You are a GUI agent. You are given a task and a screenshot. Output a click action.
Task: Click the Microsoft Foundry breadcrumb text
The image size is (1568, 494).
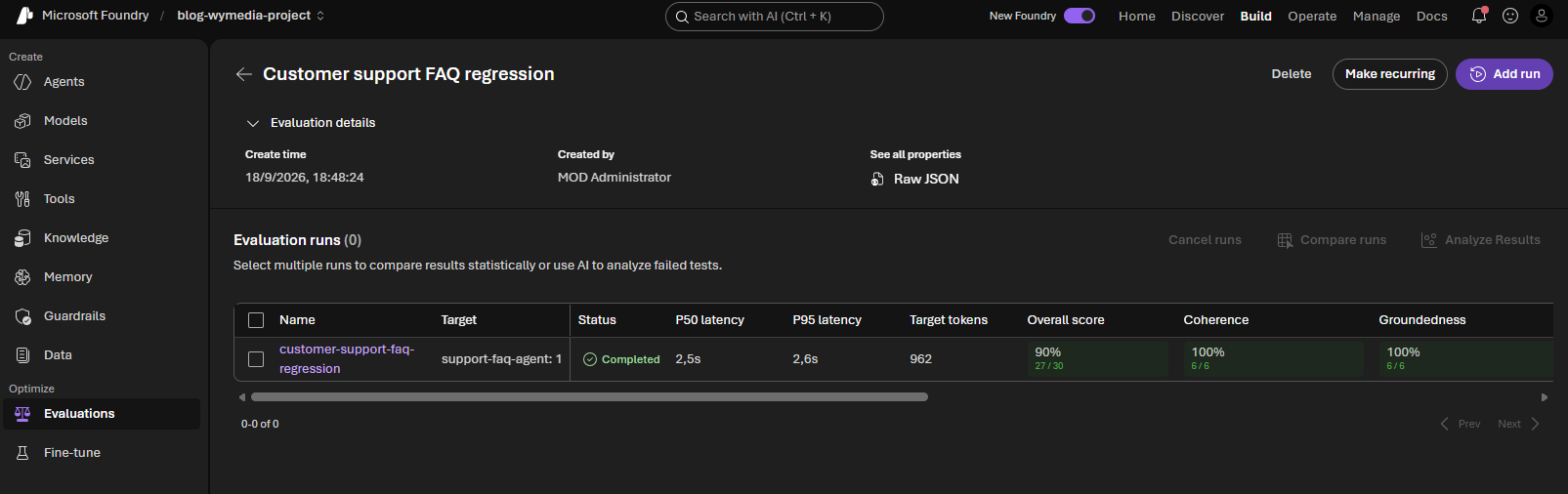[96, 16]
